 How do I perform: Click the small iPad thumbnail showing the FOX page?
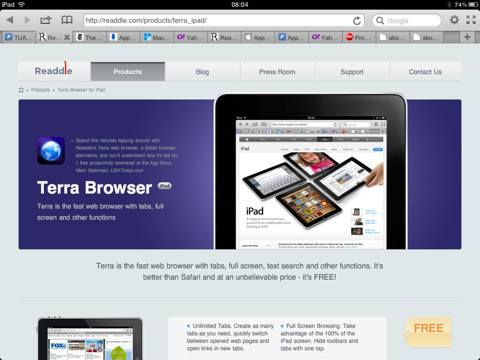point(90,338)
